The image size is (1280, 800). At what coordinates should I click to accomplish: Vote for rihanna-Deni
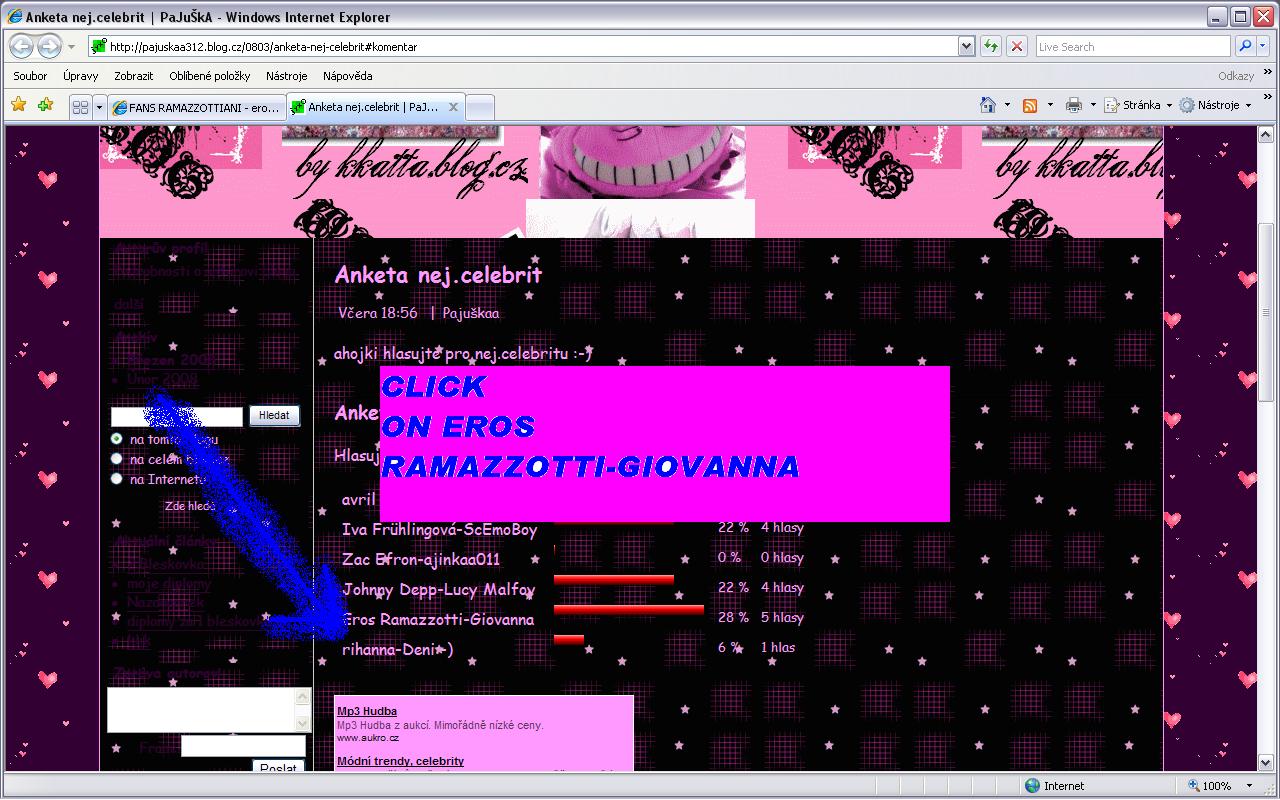point(397,650)
